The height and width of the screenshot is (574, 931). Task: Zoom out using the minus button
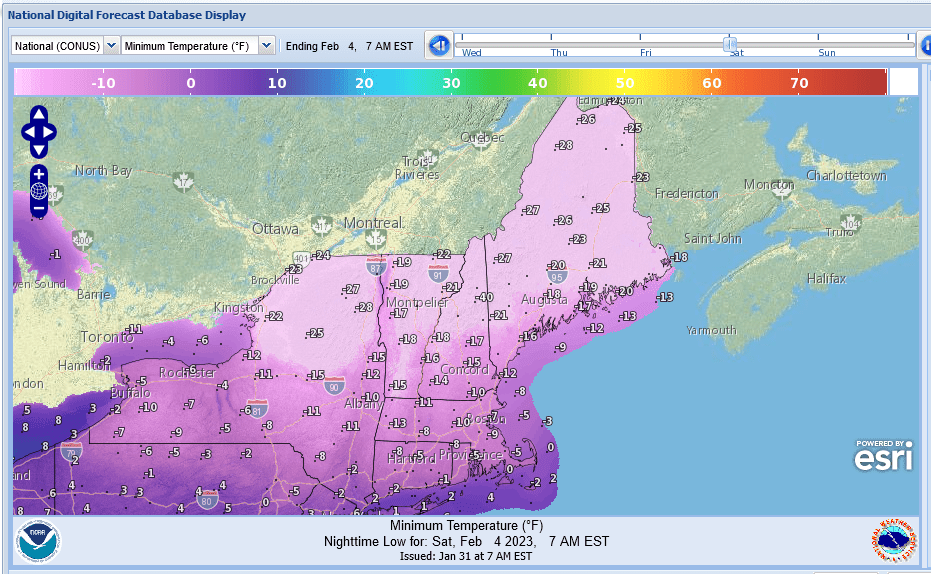tap(38, 208)
